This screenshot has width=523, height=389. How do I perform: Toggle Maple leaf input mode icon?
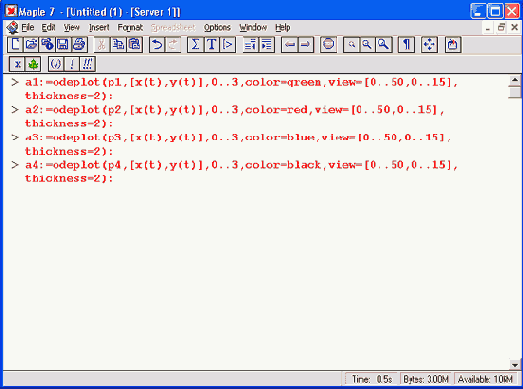click(x=33, y=64)
